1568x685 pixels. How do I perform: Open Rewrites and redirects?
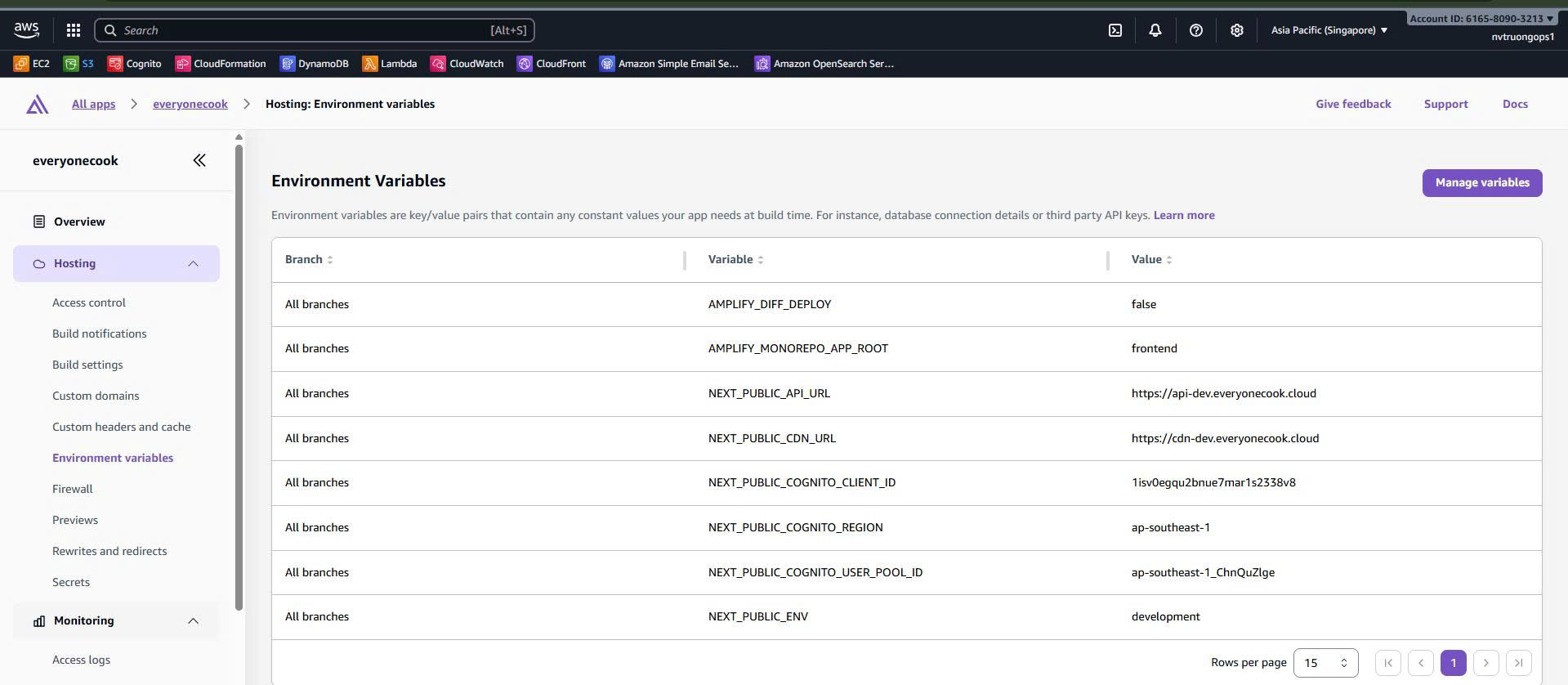(109, 551)
